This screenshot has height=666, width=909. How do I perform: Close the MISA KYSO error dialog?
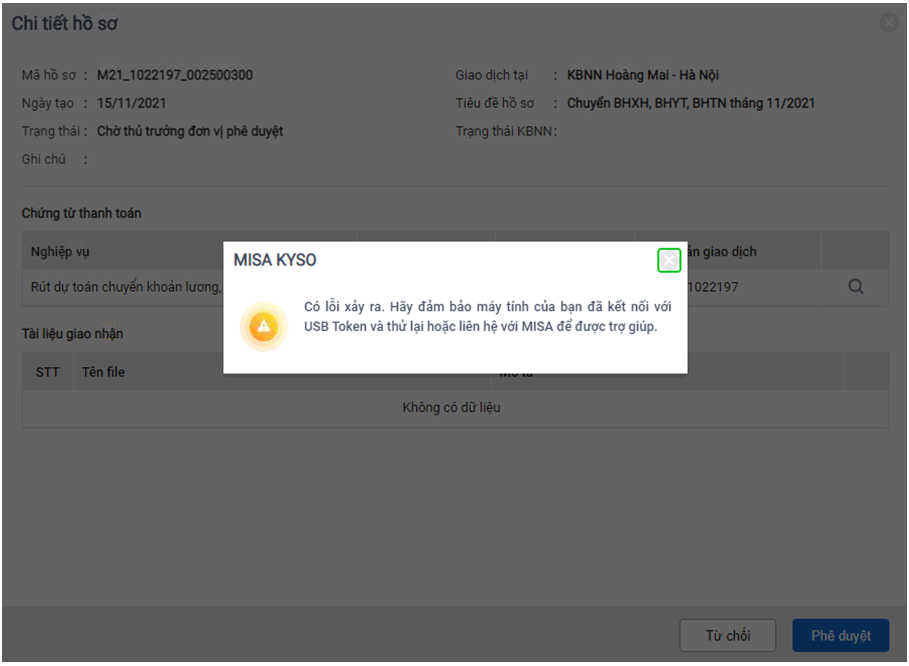tap(669, 260)
